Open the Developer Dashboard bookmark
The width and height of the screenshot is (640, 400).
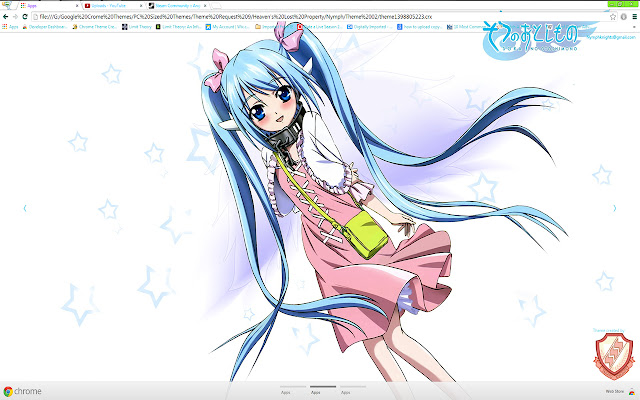(x=45, y=27)
